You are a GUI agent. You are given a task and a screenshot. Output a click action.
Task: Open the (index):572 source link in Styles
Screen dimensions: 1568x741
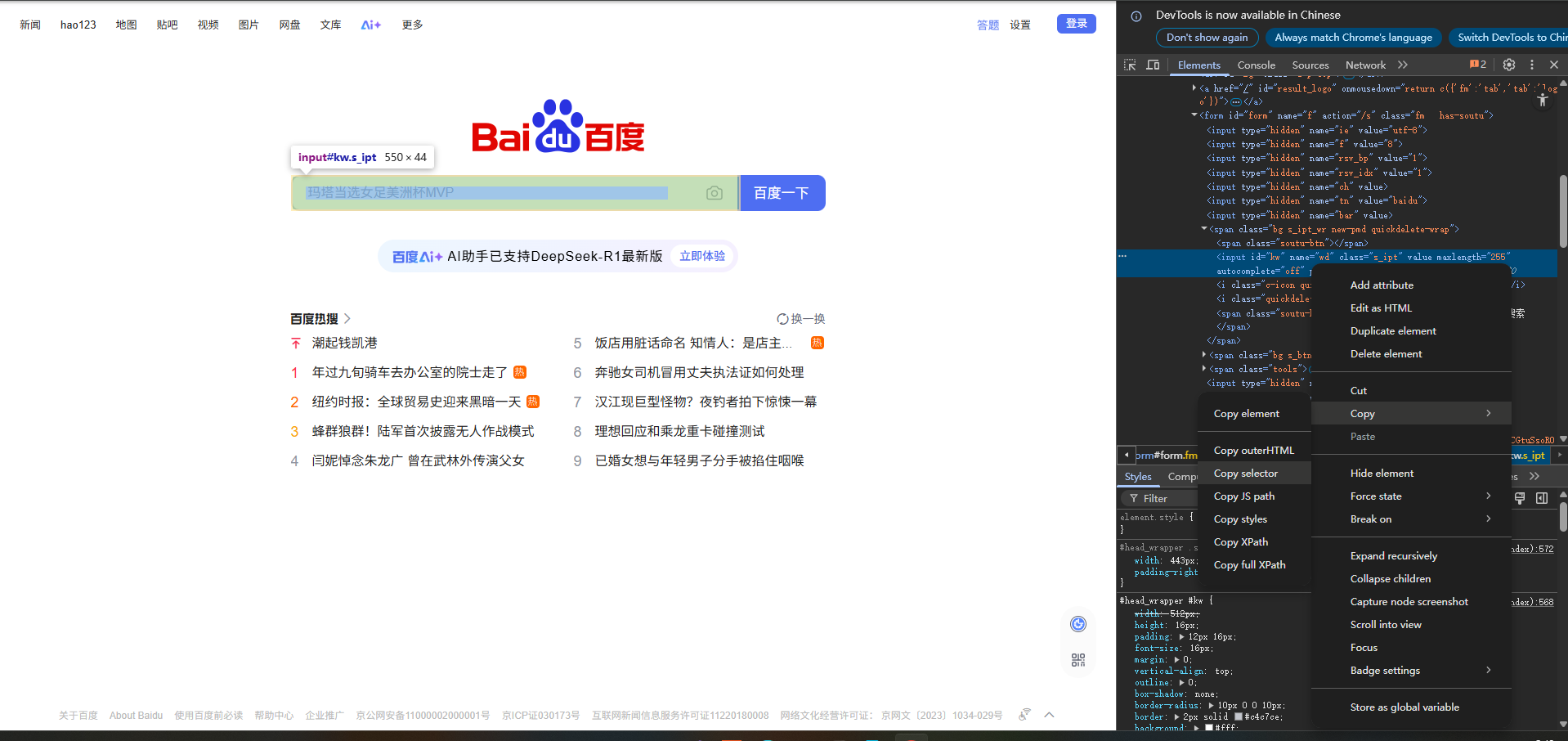(1533, 549)
